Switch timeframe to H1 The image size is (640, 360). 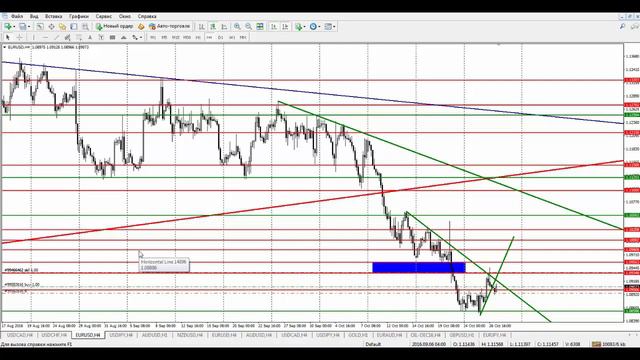[x=198, y=37]
